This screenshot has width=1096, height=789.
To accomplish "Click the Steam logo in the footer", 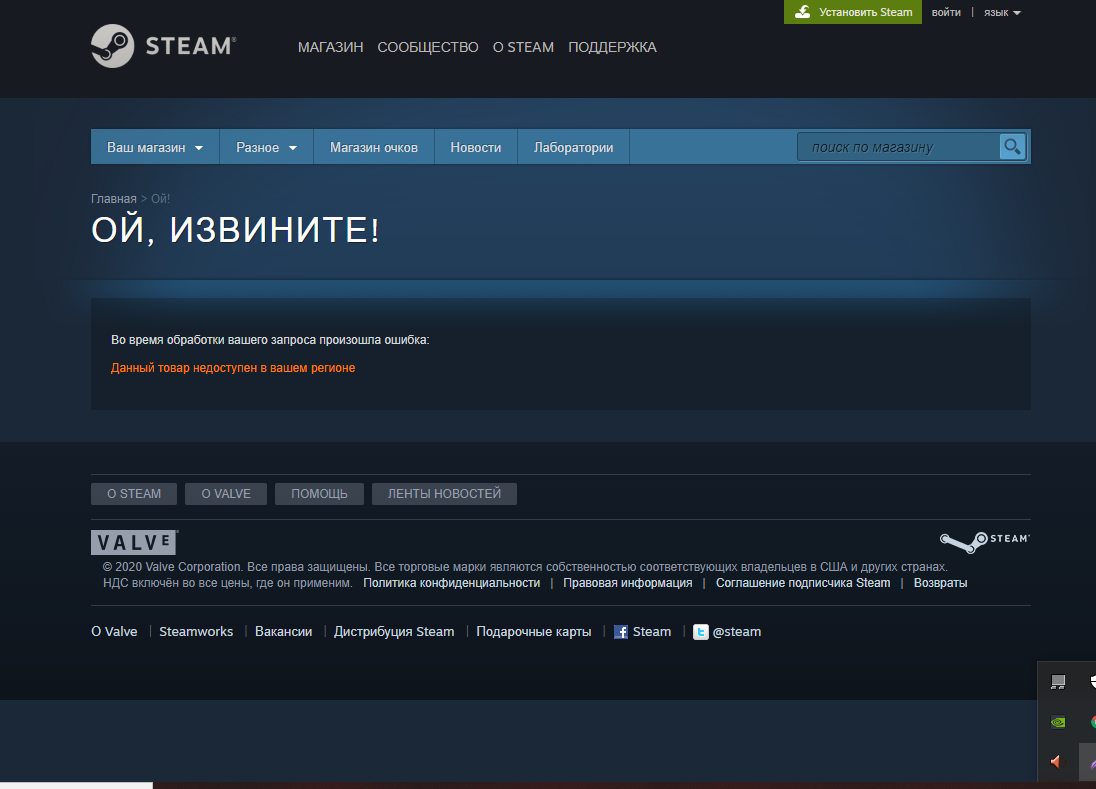I will [x=984, y=542].
